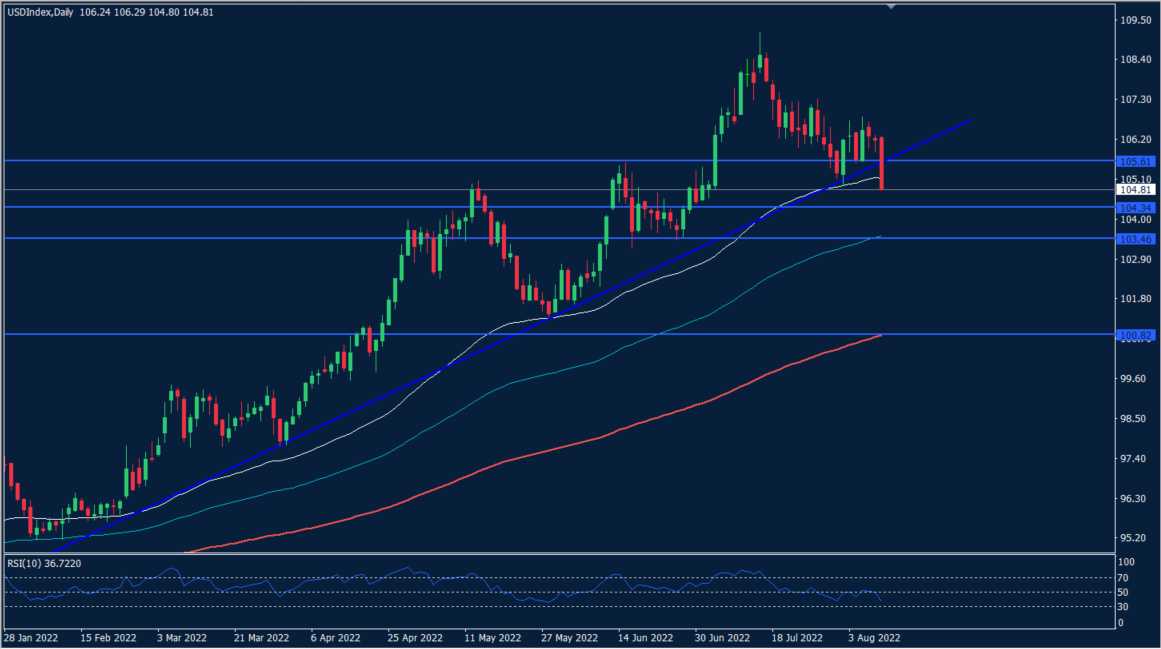Click the 95.20 price axis label

click(x=1136, y=538)
